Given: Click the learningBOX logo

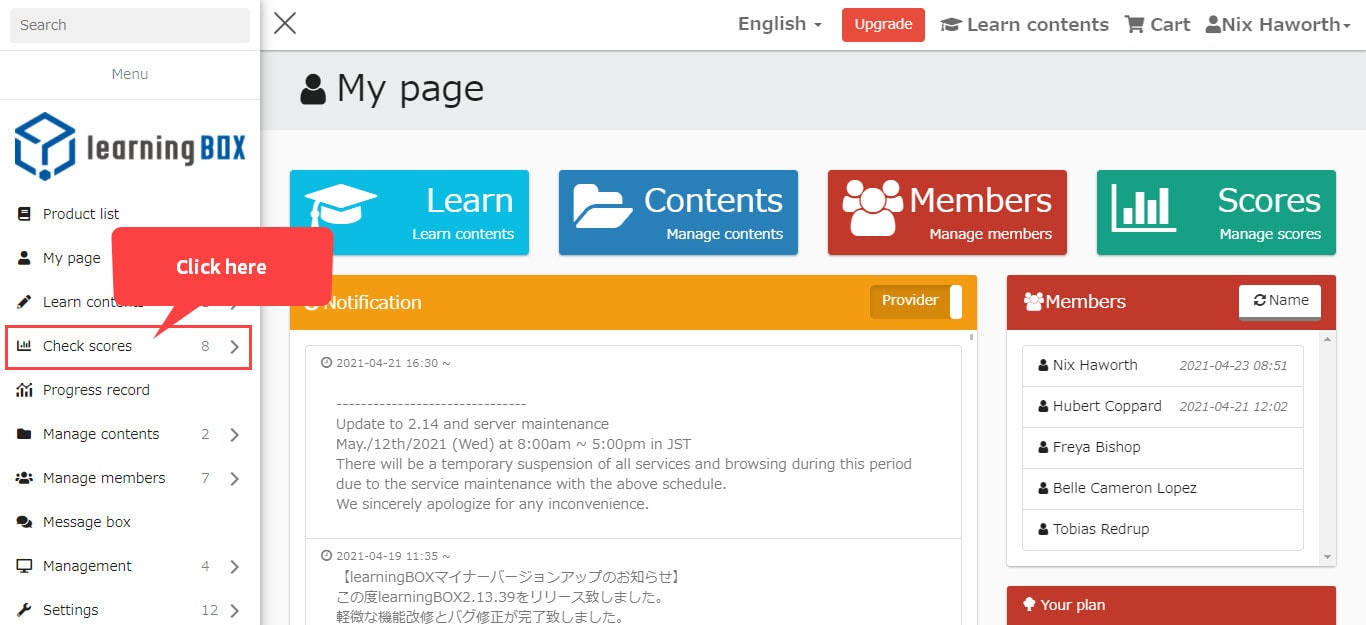Looking at the screenshot, I should 130,147.
